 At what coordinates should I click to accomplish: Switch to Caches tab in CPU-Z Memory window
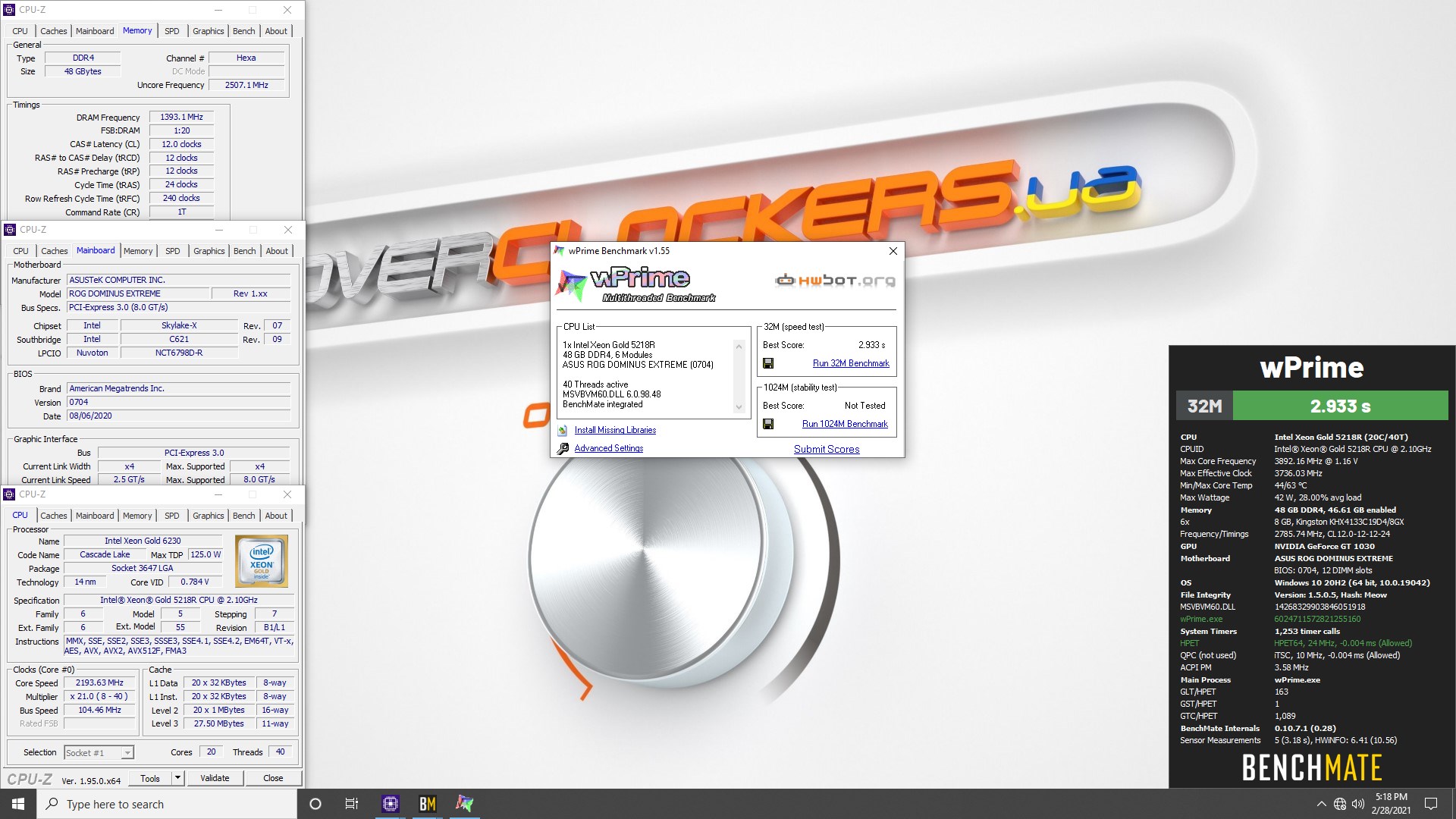53,31
